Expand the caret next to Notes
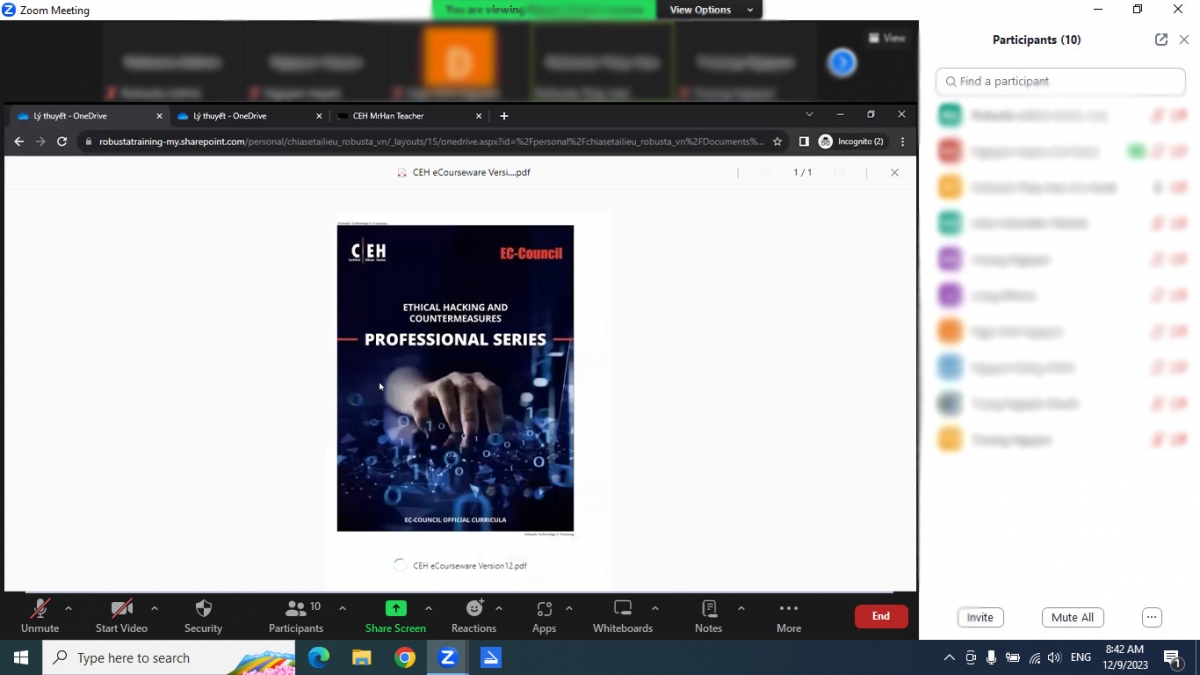 point(741,608)
